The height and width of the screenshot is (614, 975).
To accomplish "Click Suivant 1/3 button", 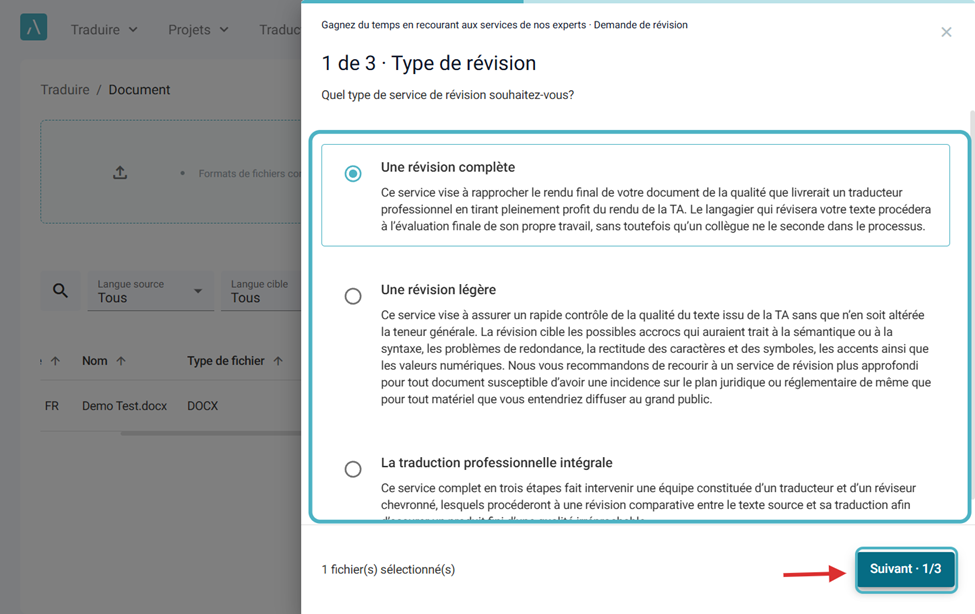I will tap(905, 569).
